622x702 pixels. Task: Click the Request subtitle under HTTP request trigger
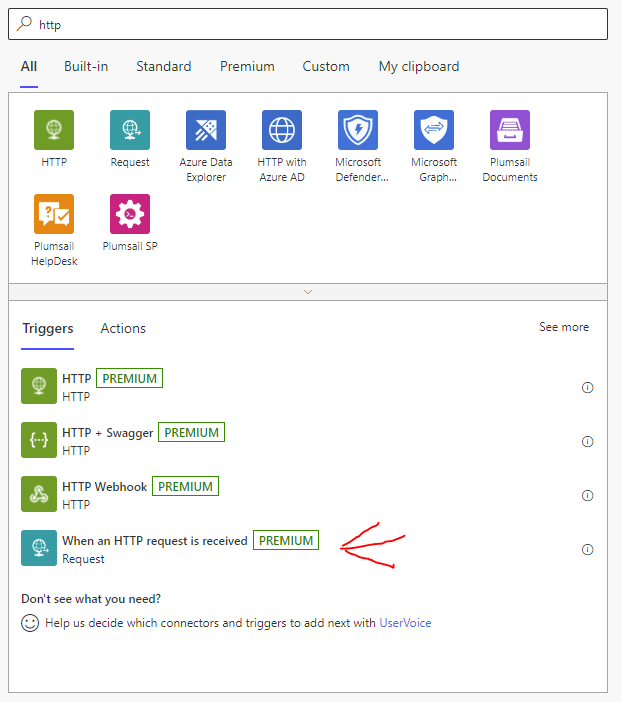(83, 559)
